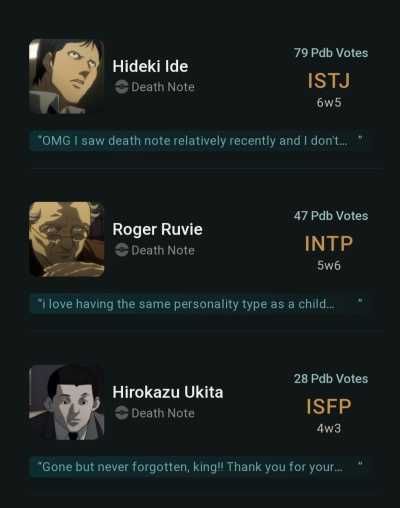Image resolution: width=400 pixels, height=508 pixels.
Task: Select the Death Note label under Hirokazu Ukita
Action: click(163, 413)
